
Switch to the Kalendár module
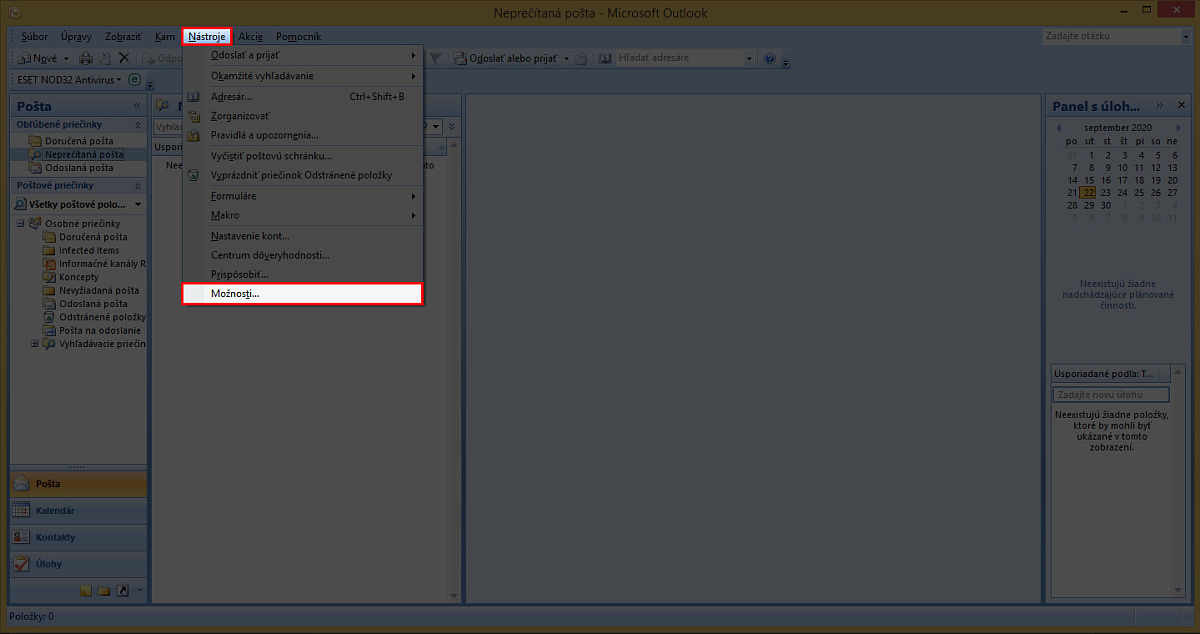[78, 511]
